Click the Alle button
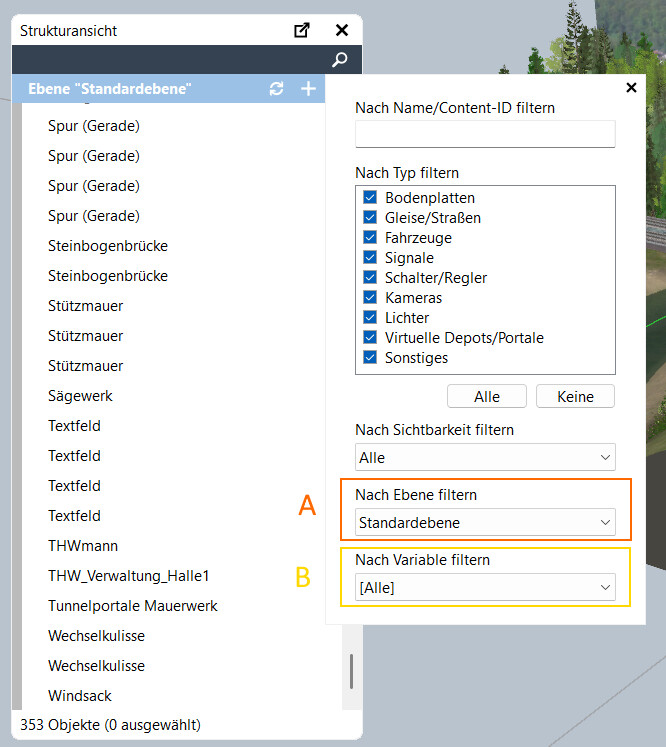The image size is (666, 747). point(487,396)
